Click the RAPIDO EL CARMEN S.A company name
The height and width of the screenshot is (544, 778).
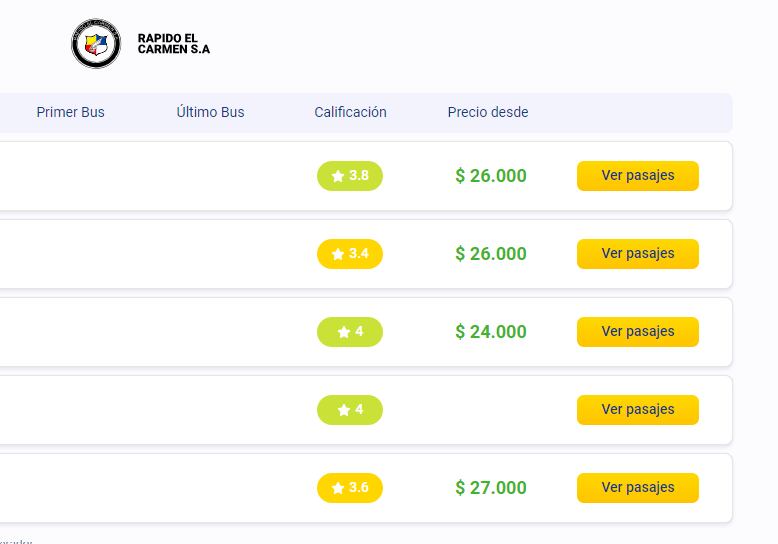[x=174, y=43]
